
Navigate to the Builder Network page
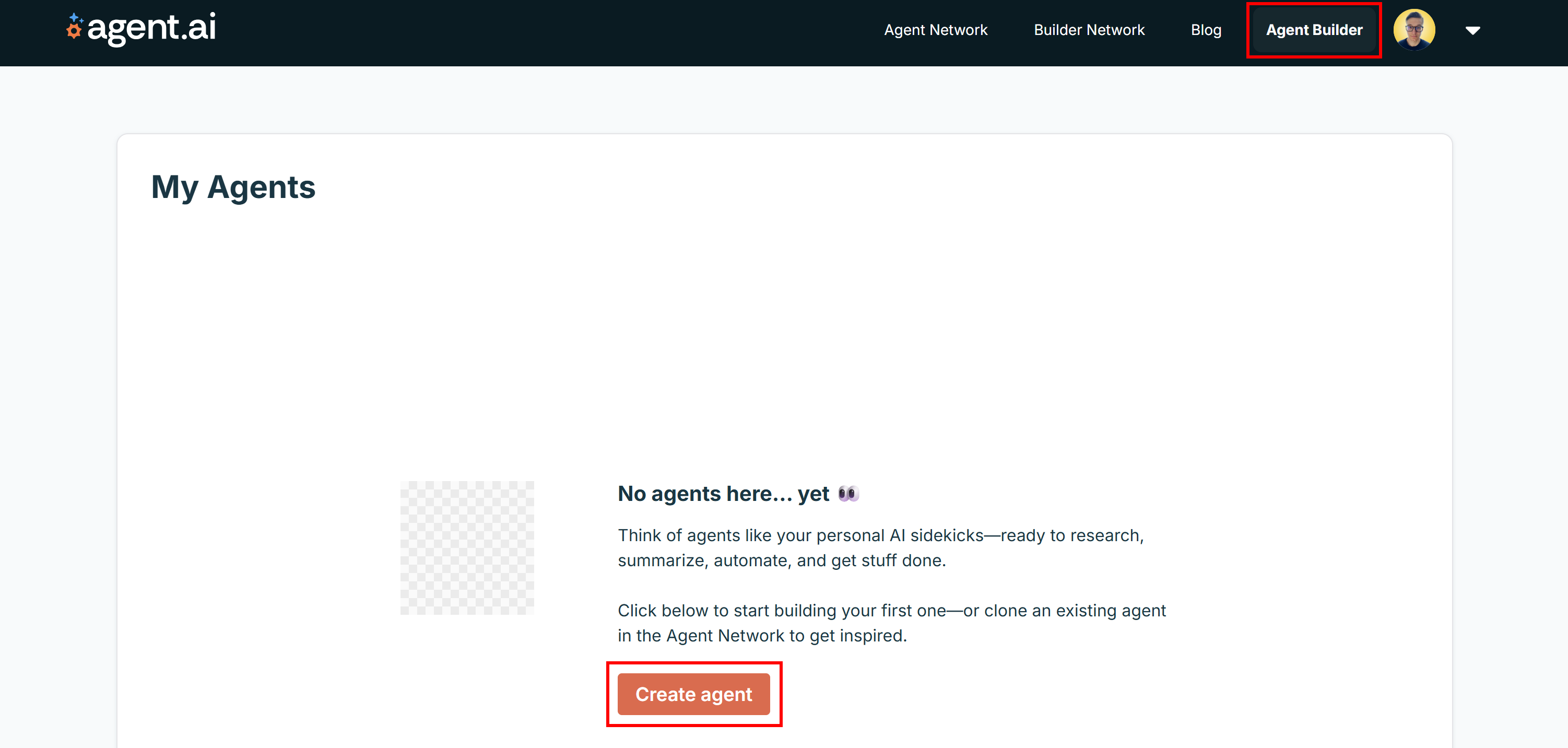[1089, 29]
